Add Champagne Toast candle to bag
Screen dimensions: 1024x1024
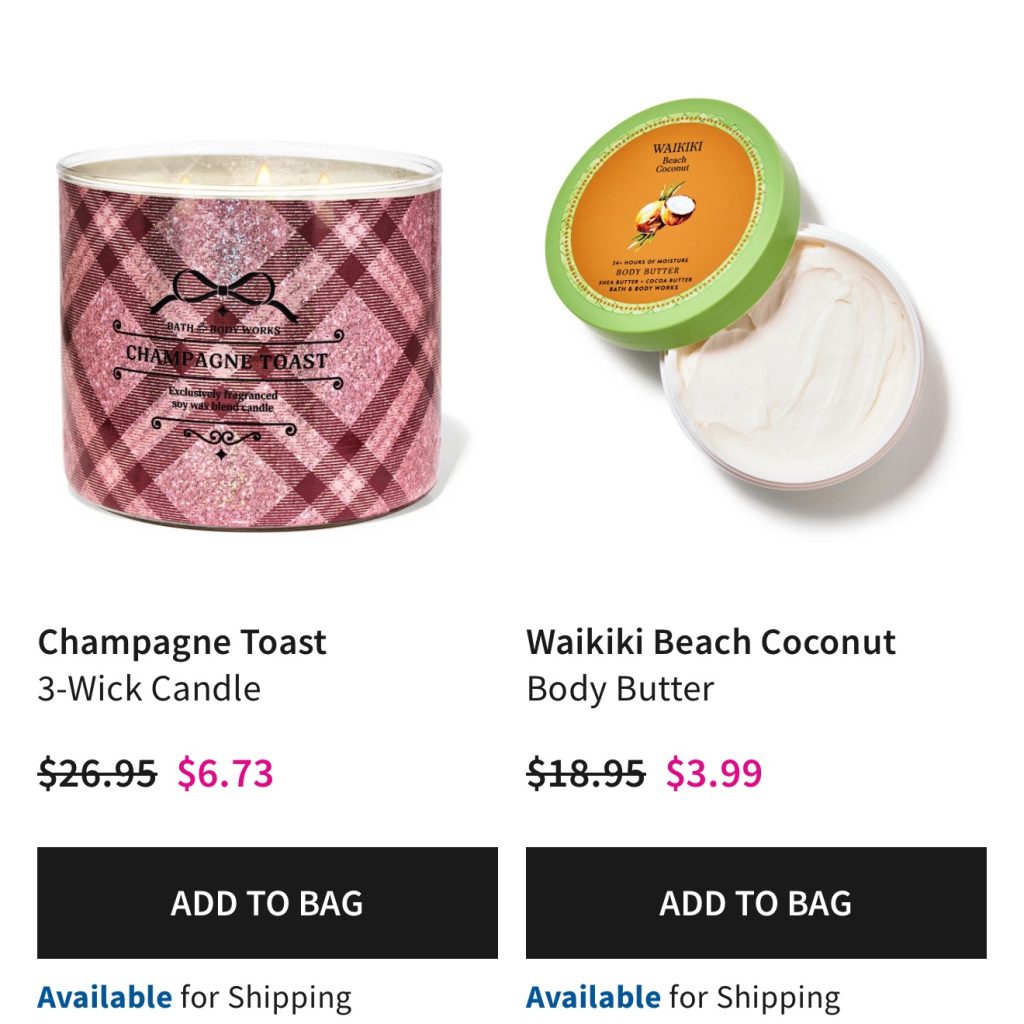point(267,903)
